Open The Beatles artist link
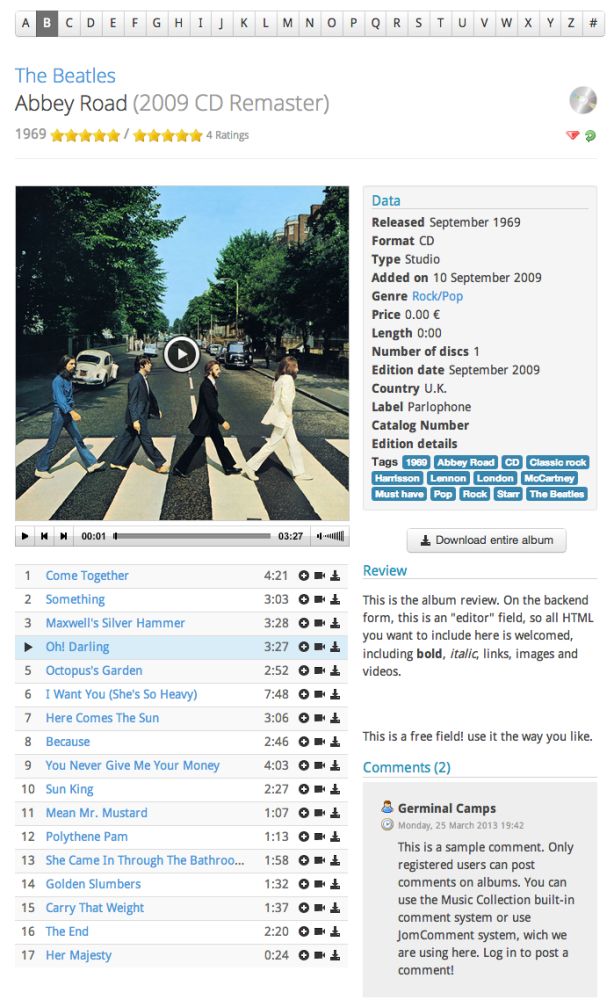This screenshot has height=1000, width=614. coord(65,76)
